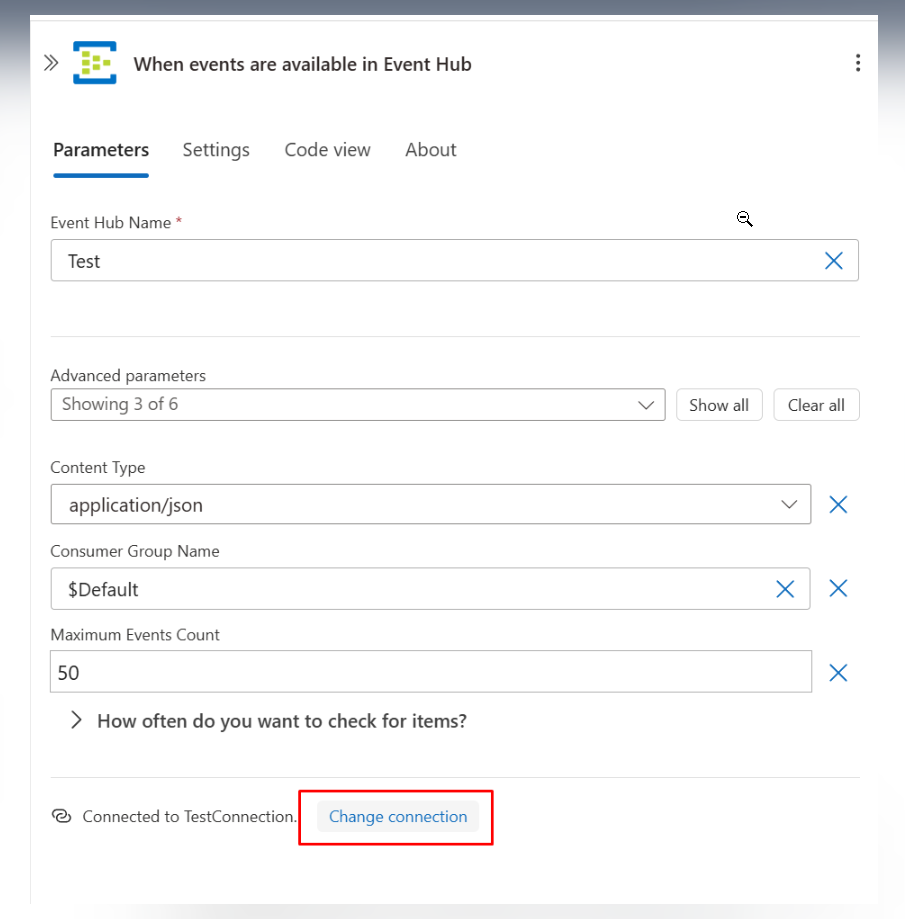Open the Content Type dropdown

430,505
